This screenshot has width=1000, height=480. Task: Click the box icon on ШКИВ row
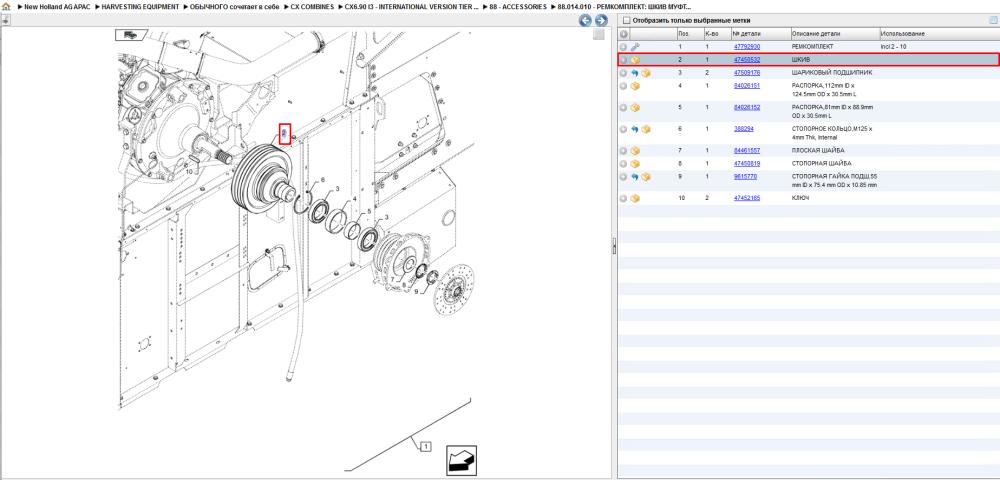point(635,60)
